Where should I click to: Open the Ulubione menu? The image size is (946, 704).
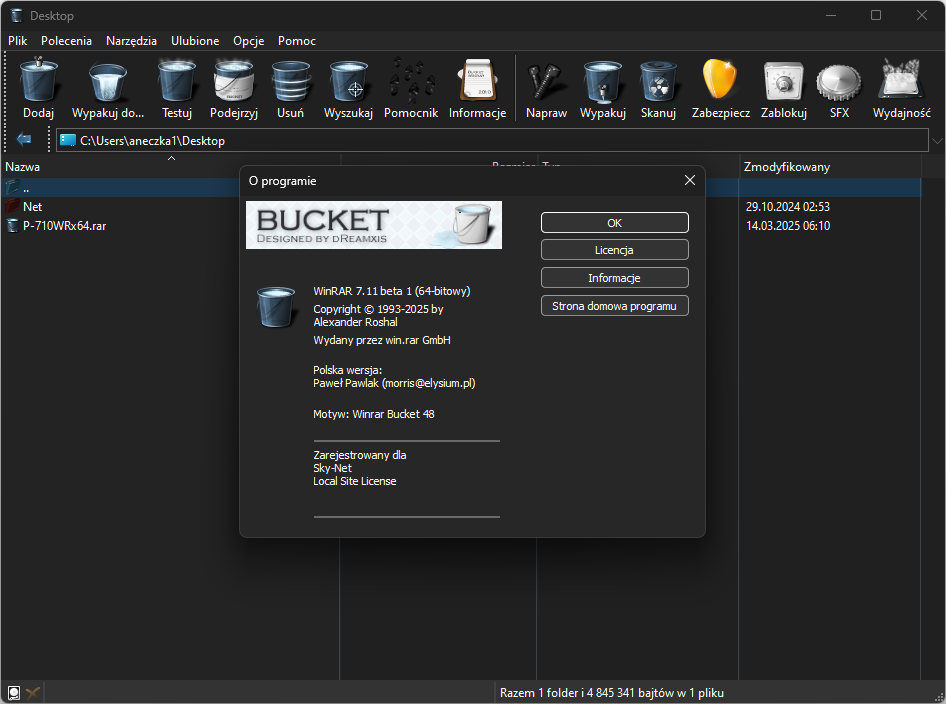(x=195, y=40)
